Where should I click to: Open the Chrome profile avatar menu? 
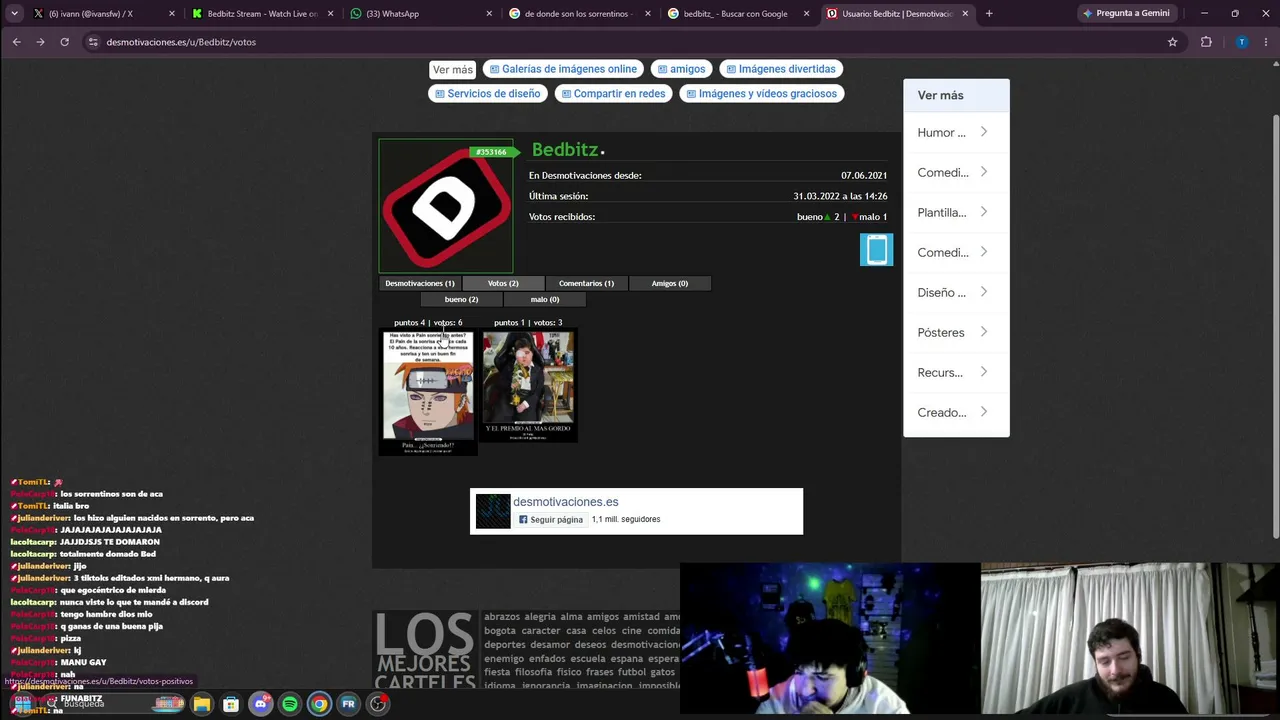[x=1241, y=42]
